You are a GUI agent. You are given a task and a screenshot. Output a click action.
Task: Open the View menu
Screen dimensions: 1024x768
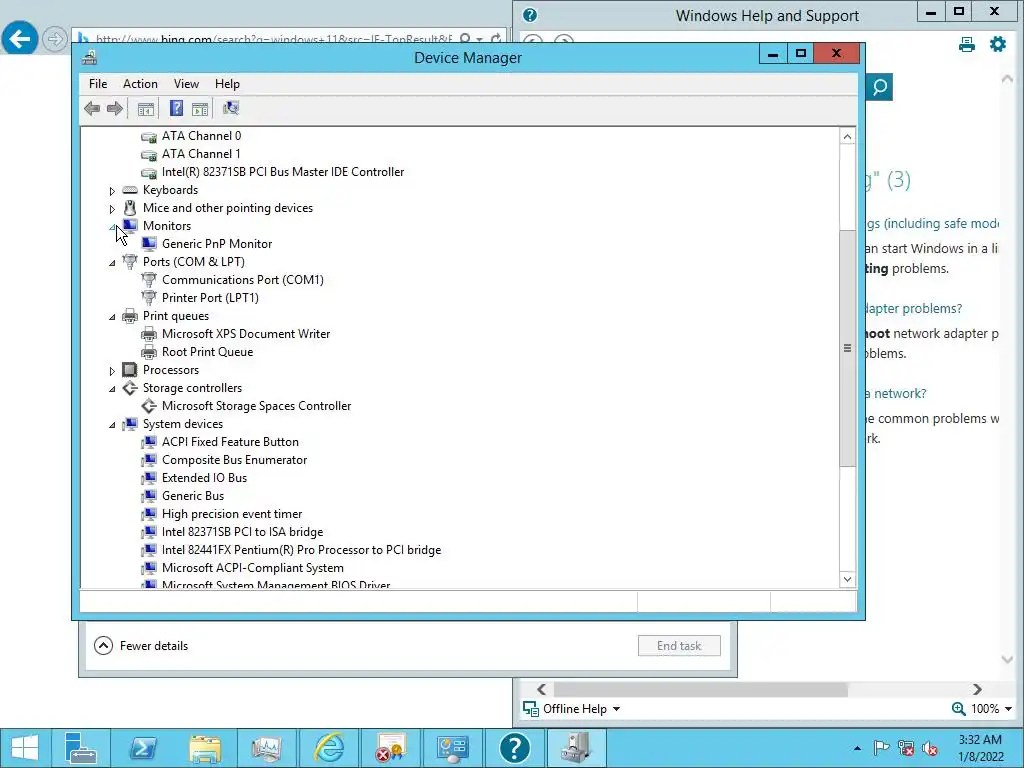(x=186, y=84)
